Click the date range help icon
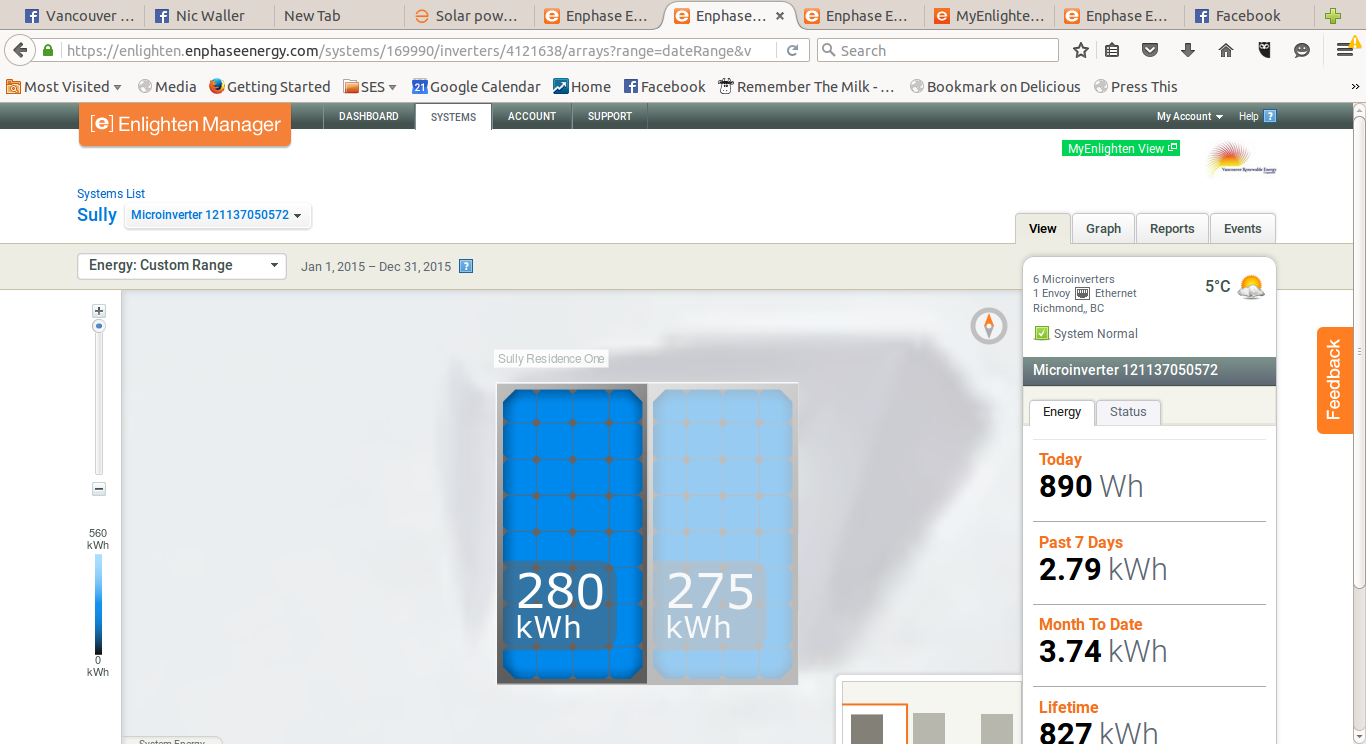1366x744 pixels. (465, 266)
